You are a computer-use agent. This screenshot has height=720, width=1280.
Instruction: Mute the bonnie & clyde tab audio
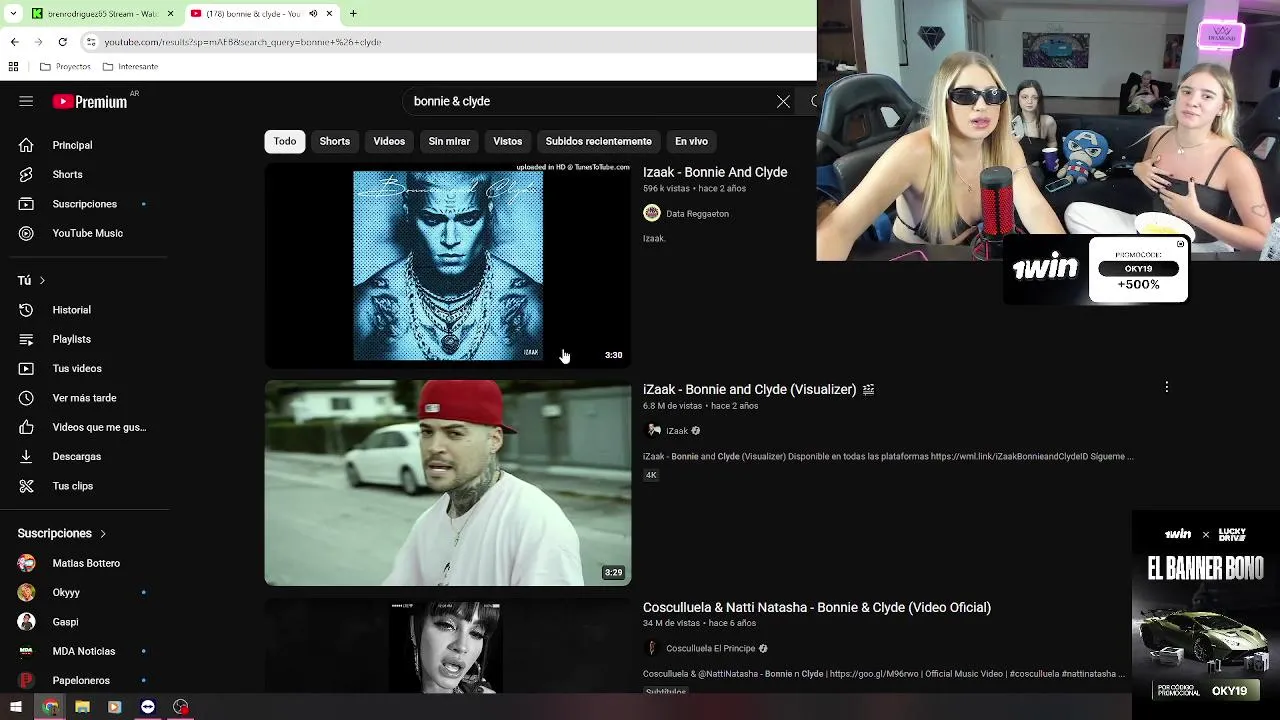tap(313, 13)
